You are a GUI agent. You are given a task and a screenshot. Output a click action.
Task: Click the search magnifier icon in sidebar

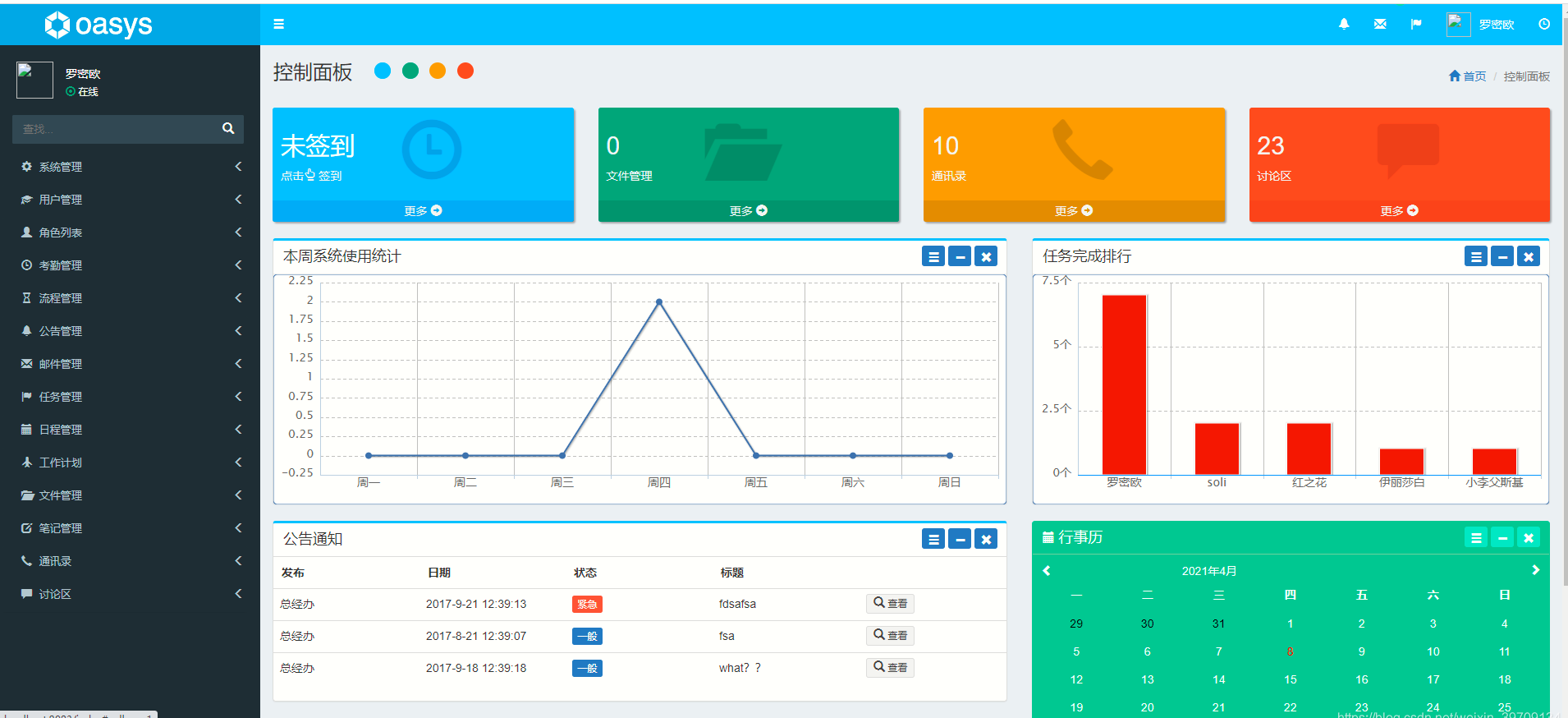228,129
